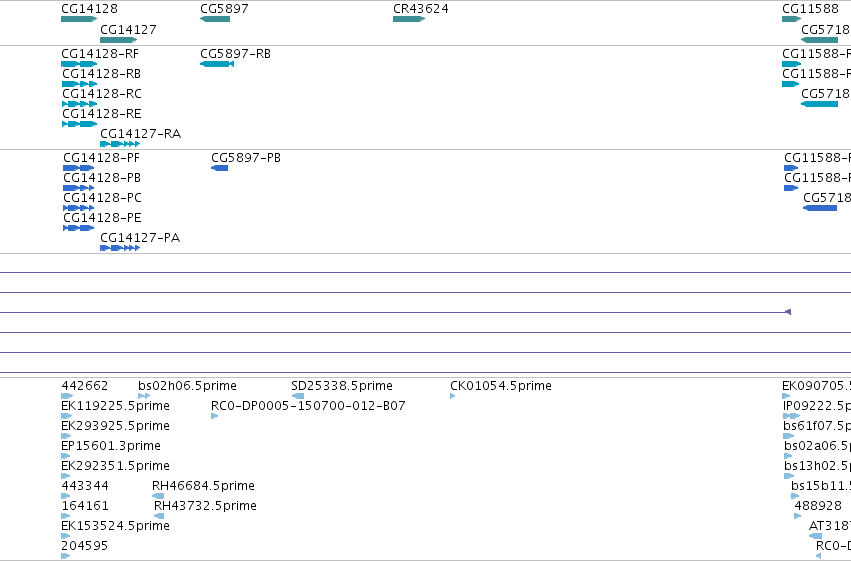Click the EST label starting IP09222
The width and height of the screenshot is (851, 561).
[x=817, y=406]
